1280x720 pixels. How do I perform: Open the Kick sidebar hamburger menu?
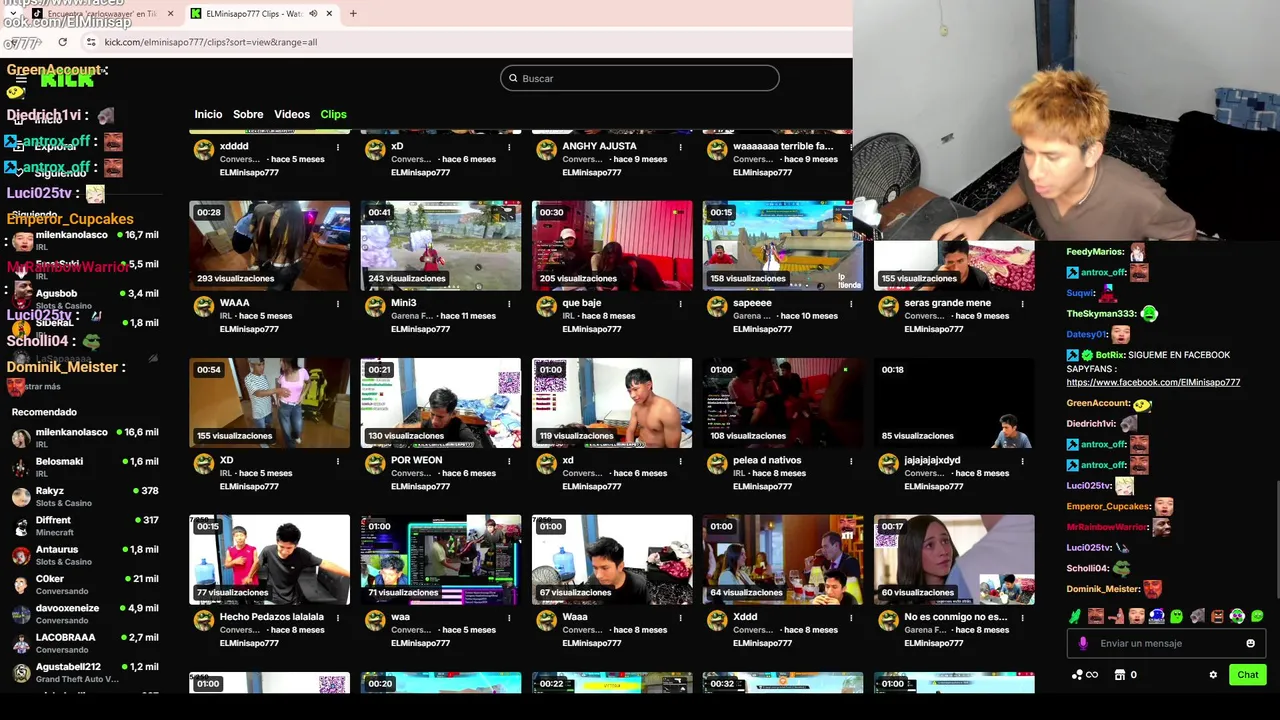tap(20, 80)
